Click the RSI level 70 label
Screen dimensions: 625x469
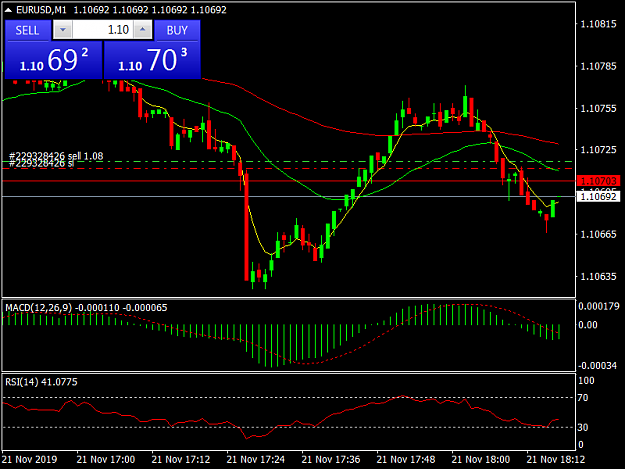point(583,398)
